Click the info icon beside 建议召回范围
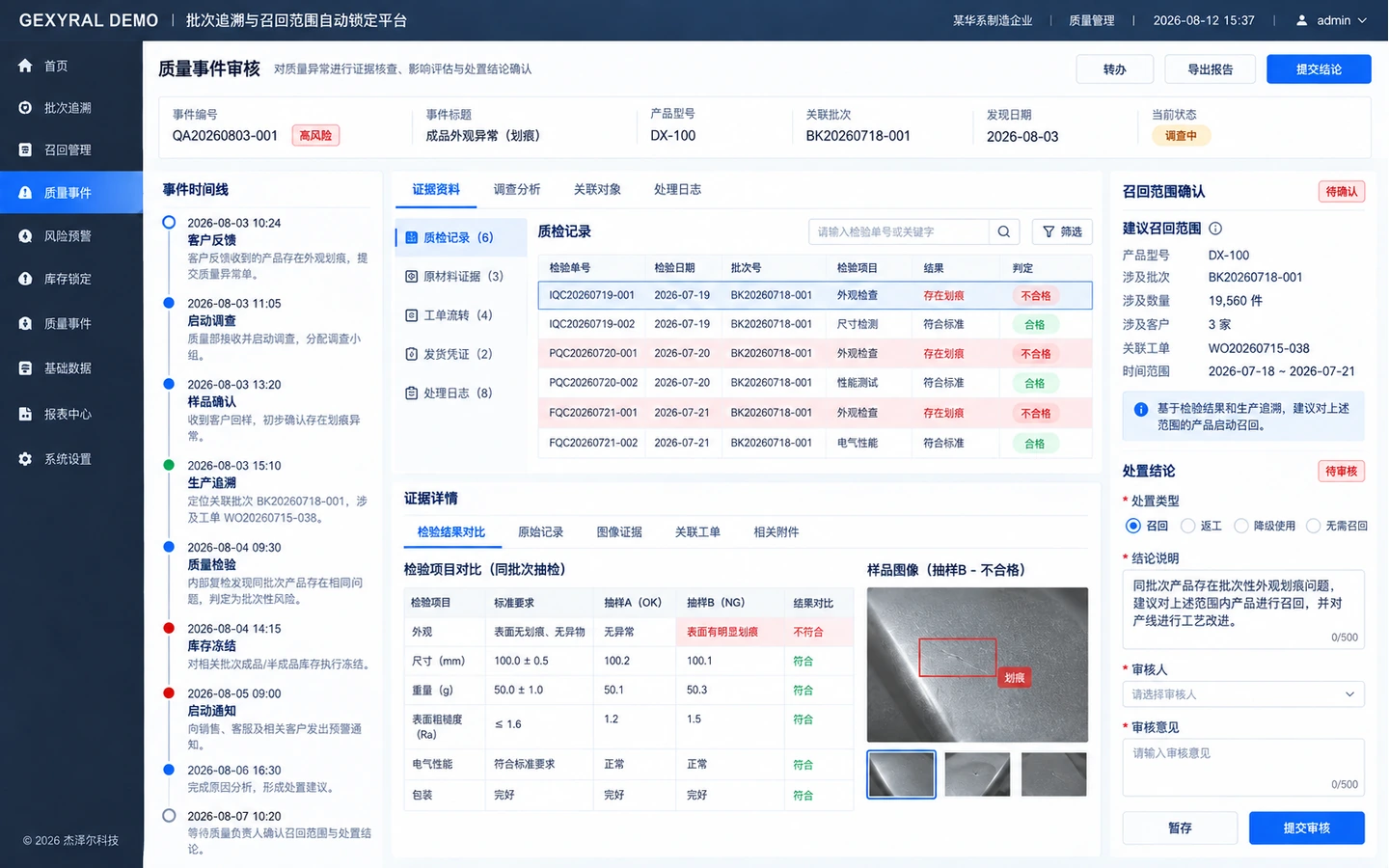The width and height of the screenshot is (1389, 868). pos(1215,229)
